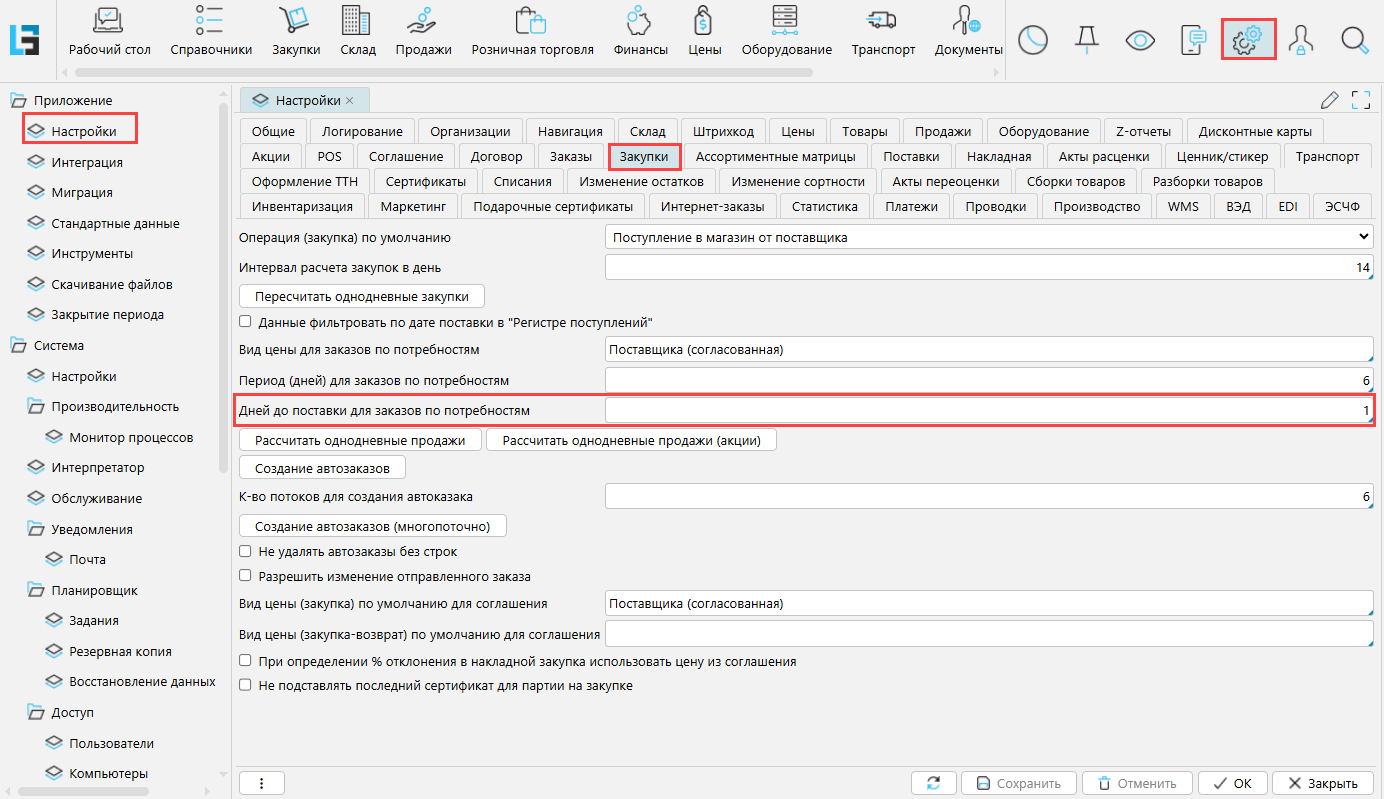
Task: Click the 'Интервал расчета закупок в день' field
Action: [x=989, y=268]
